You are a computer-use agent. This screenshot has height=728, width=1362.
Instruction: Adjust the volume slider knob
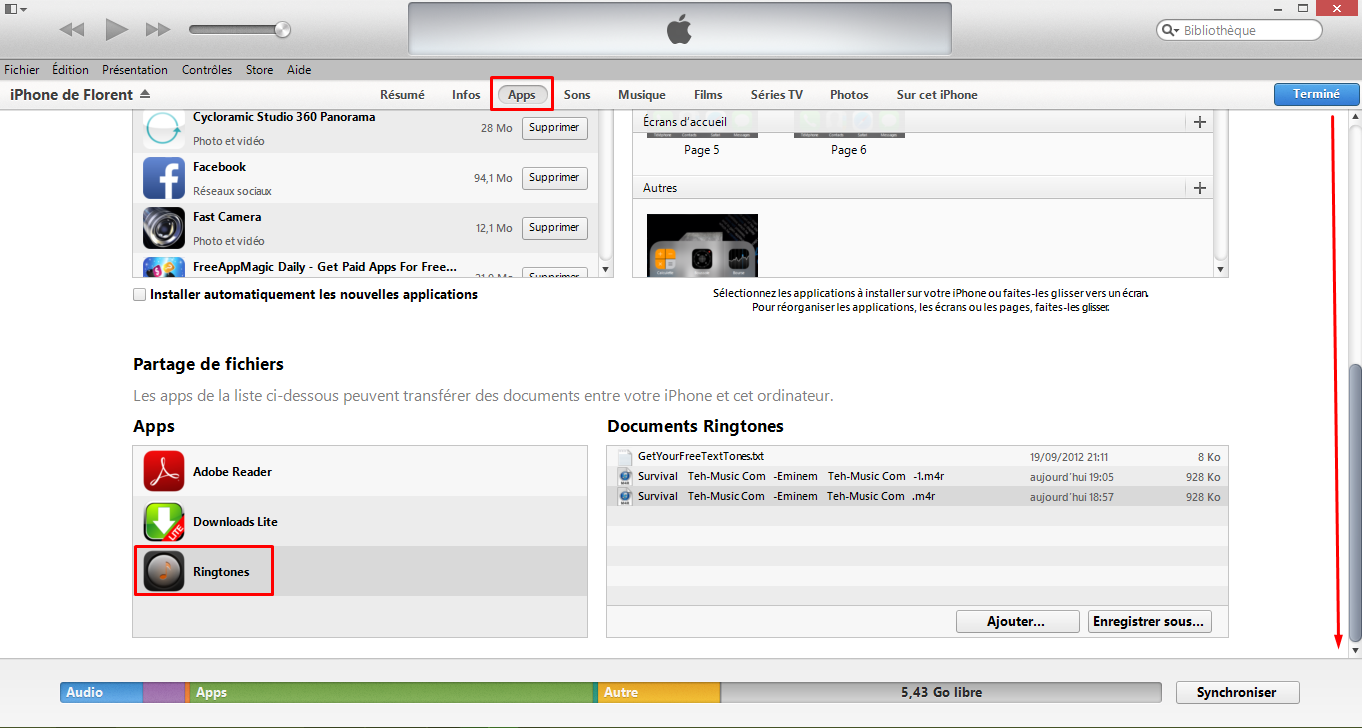point(282,29)
